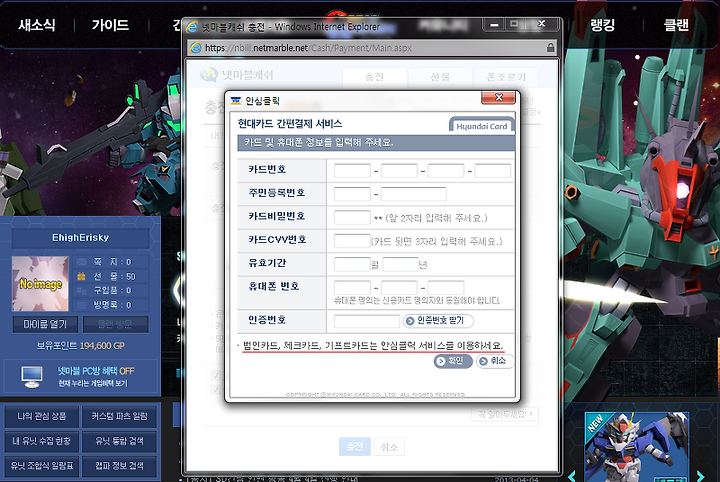Click the second card number input box
This screenshot has width=720, height=482.
point(399,171)
